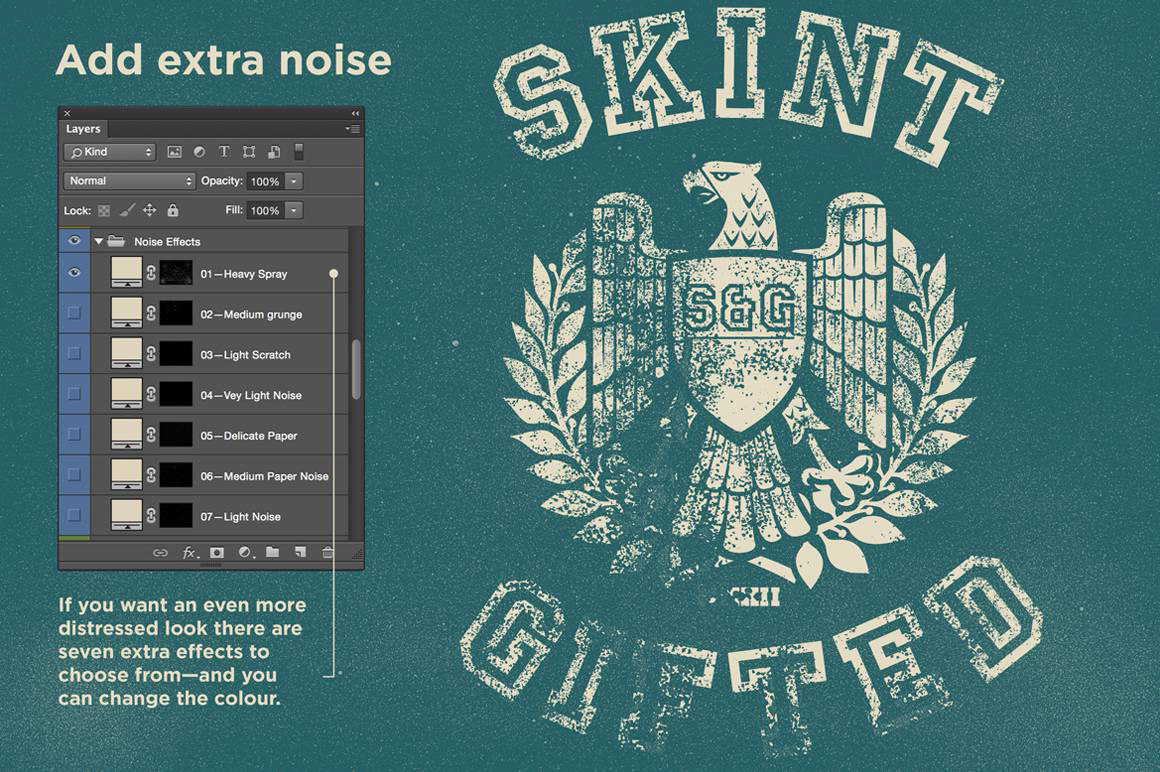Open the Kind filter dropdown
The image size is (1160, 772).
point(109,152)
